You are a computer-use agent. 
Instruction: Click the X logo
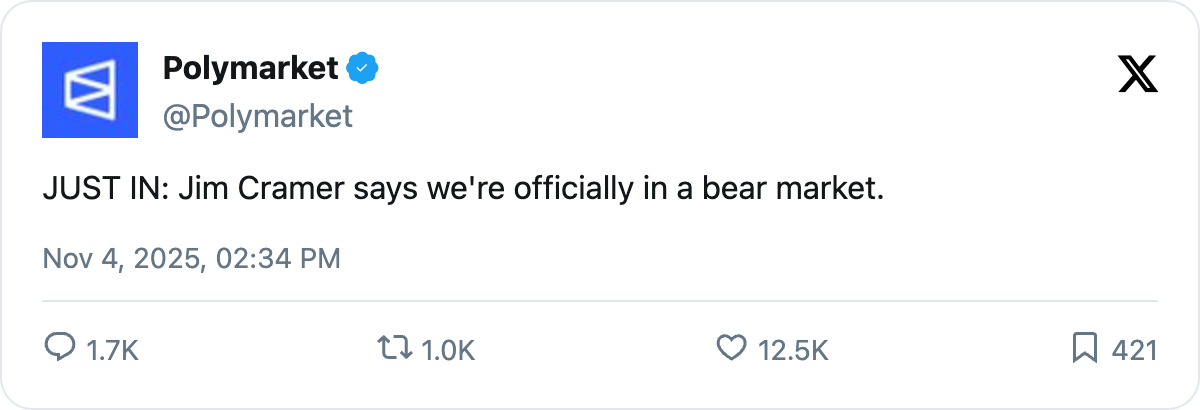(x=1137, y=73)
